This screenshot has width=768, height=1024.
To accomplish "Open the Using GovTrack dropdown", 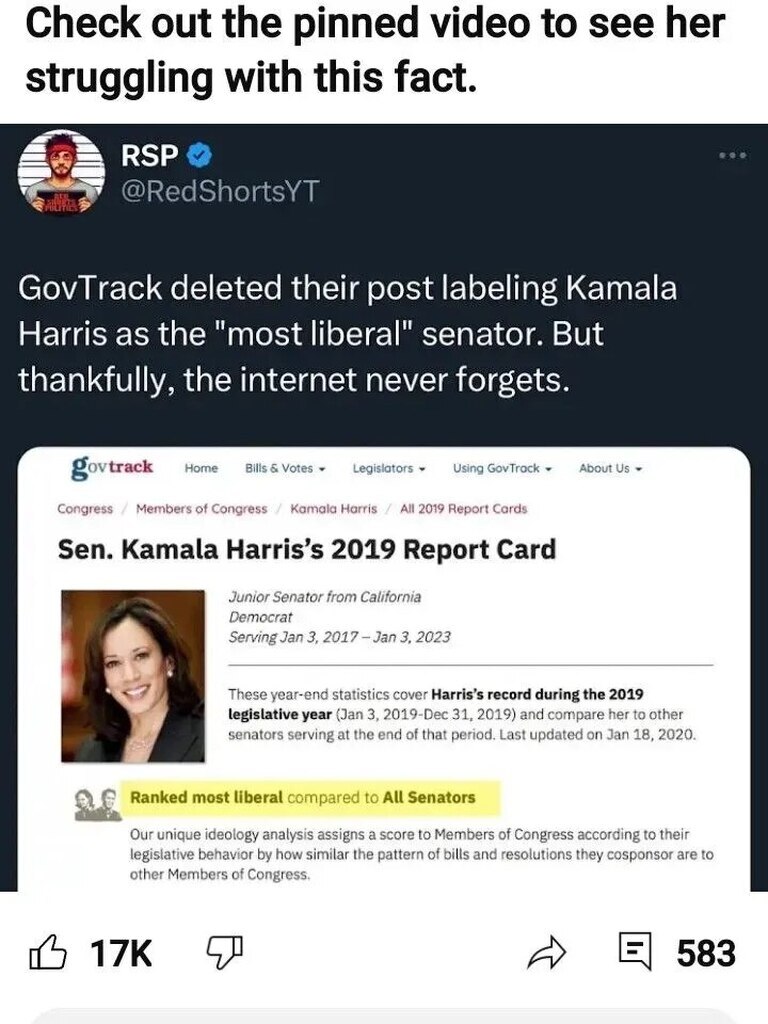I will [501, 468].
